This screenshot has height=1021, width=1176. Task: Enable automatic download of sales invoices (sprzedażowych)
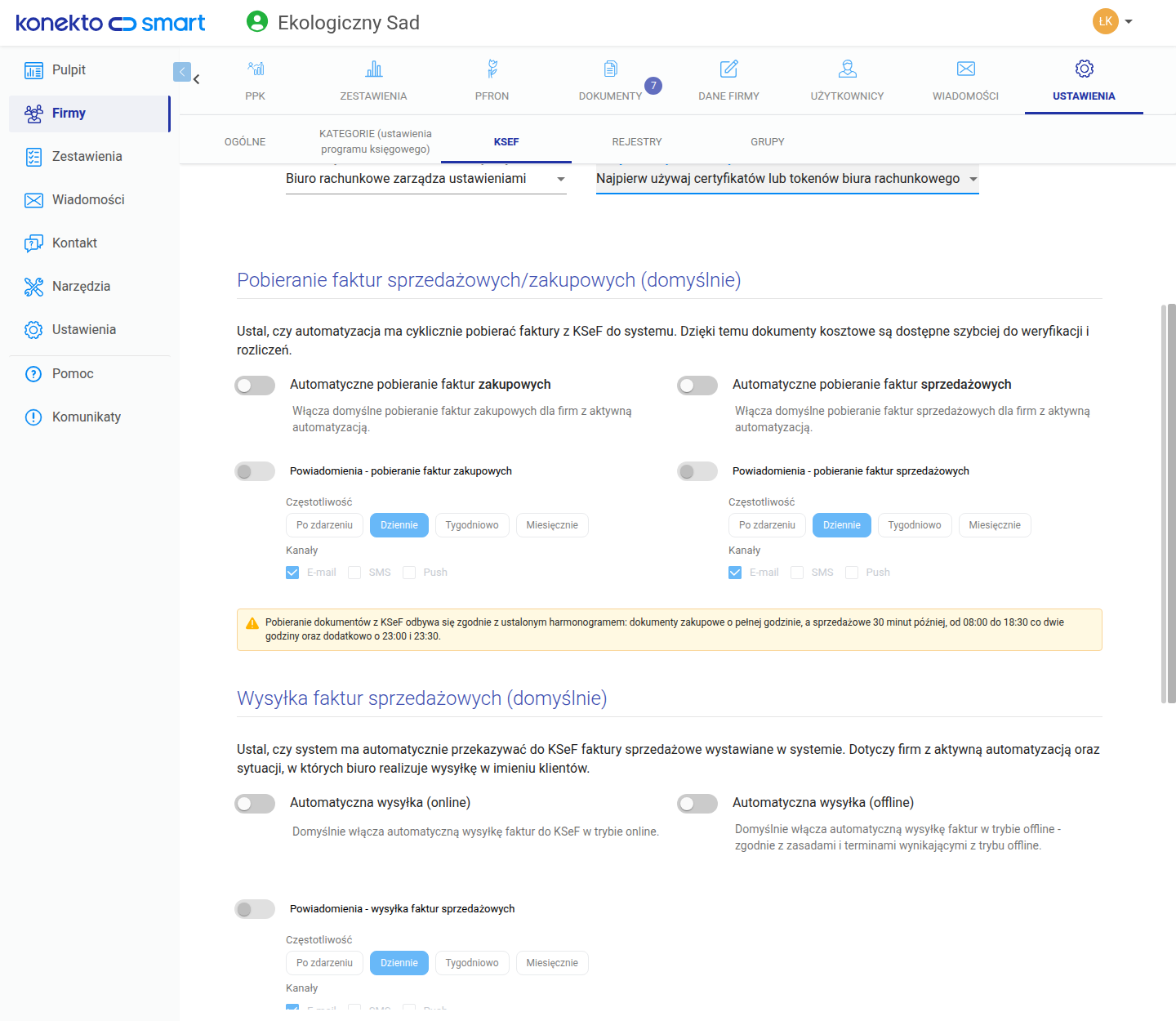click(x=697, y=386)
